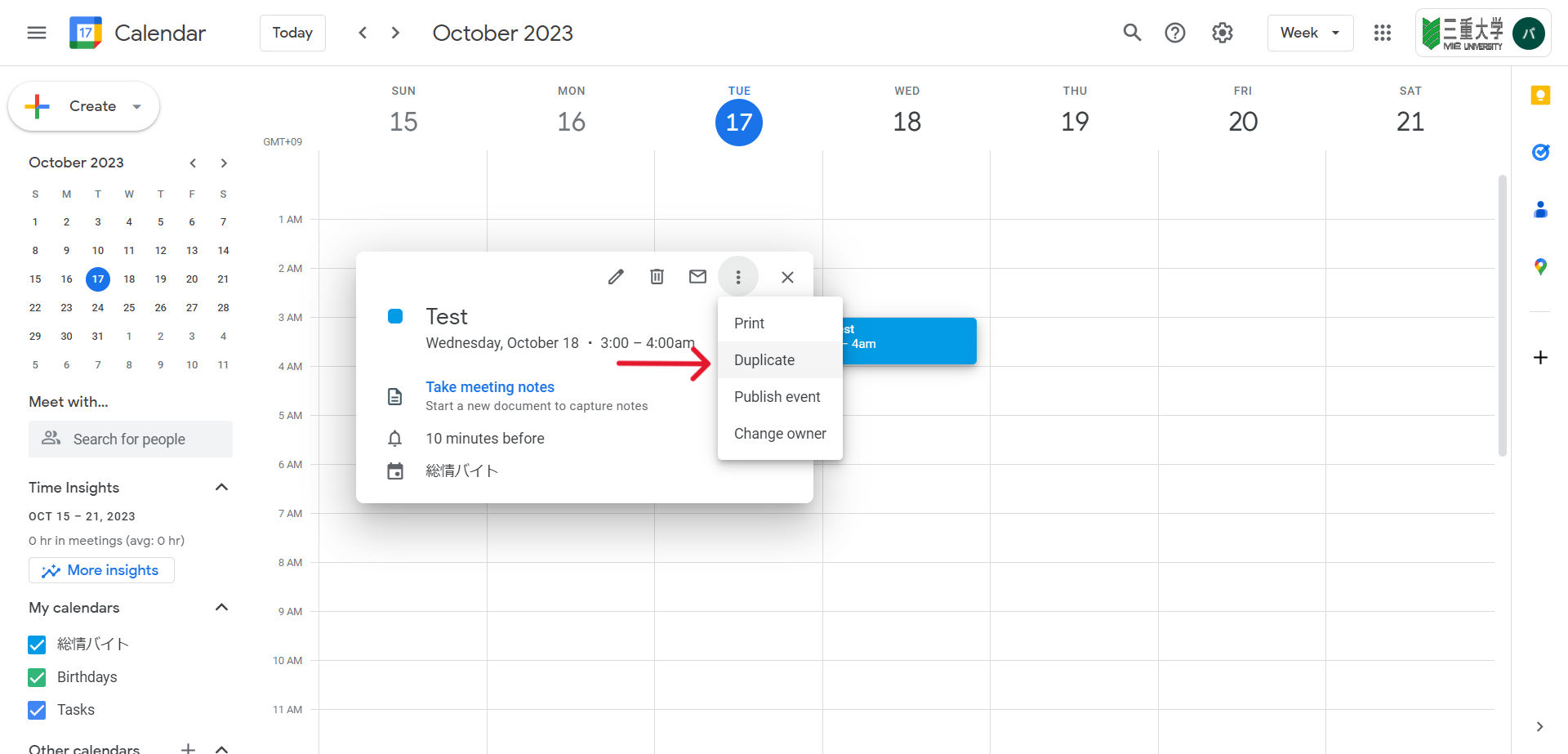This screenshot has width=1568, height=754.
Task: Open the Take meeting notes link
Action: pos(490,386)
